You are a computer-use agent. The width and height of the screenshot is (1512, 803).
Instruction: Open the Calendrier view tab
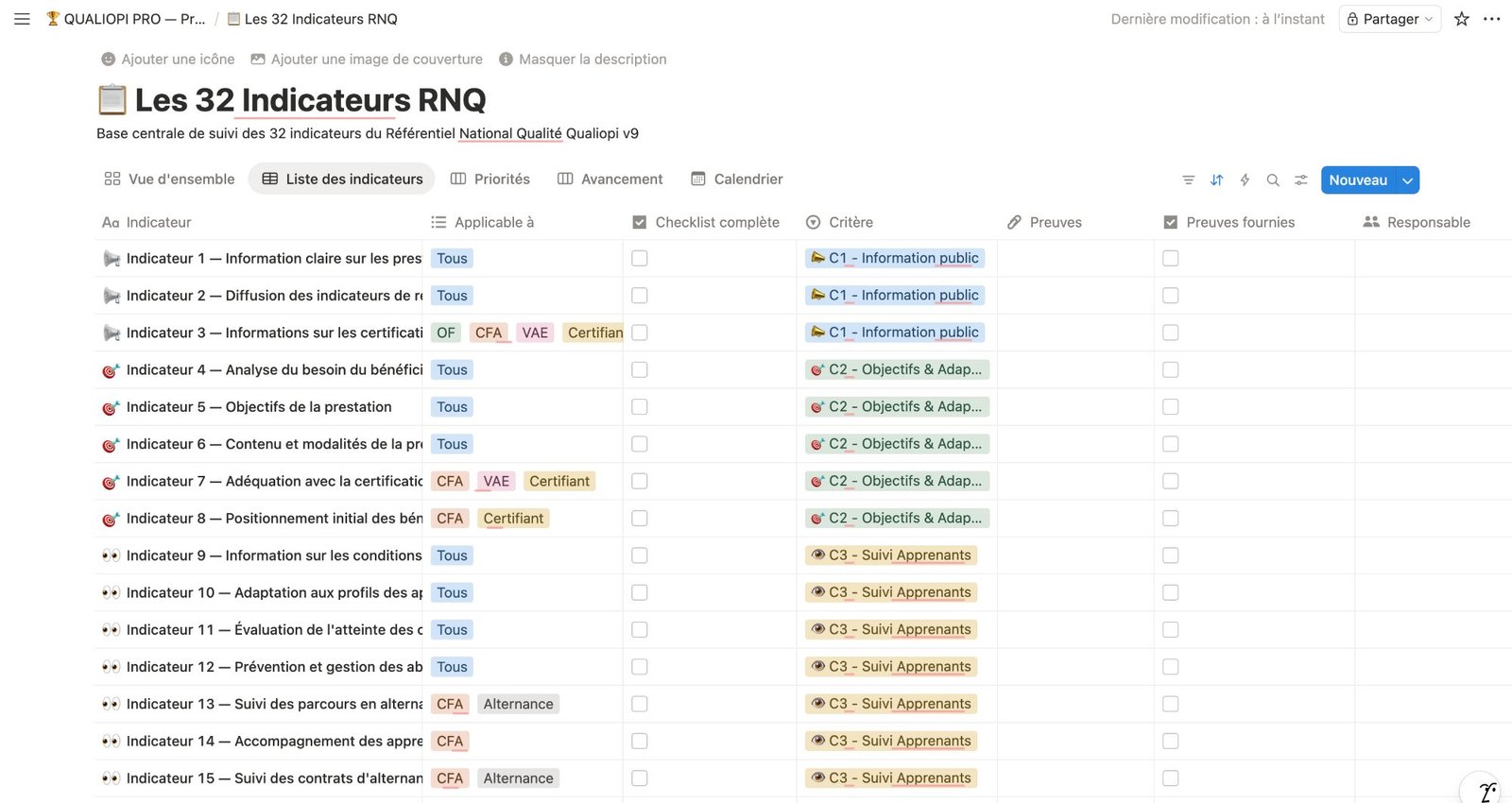coord(737,179)
